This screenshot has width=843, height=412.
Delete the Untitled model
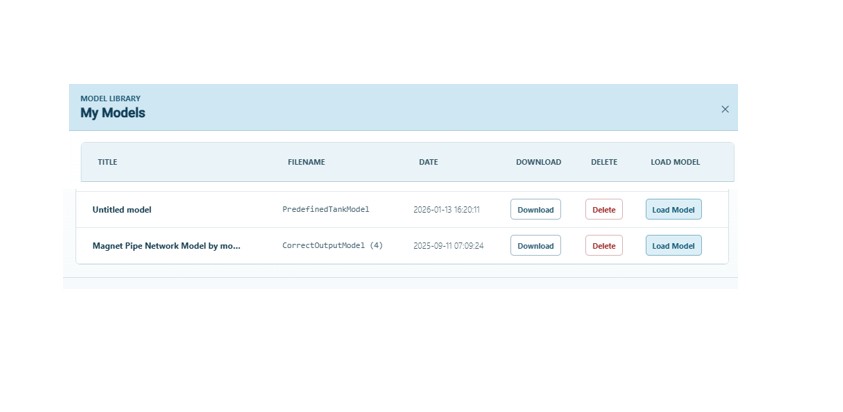pyautogui.click(x=604, y=210)
